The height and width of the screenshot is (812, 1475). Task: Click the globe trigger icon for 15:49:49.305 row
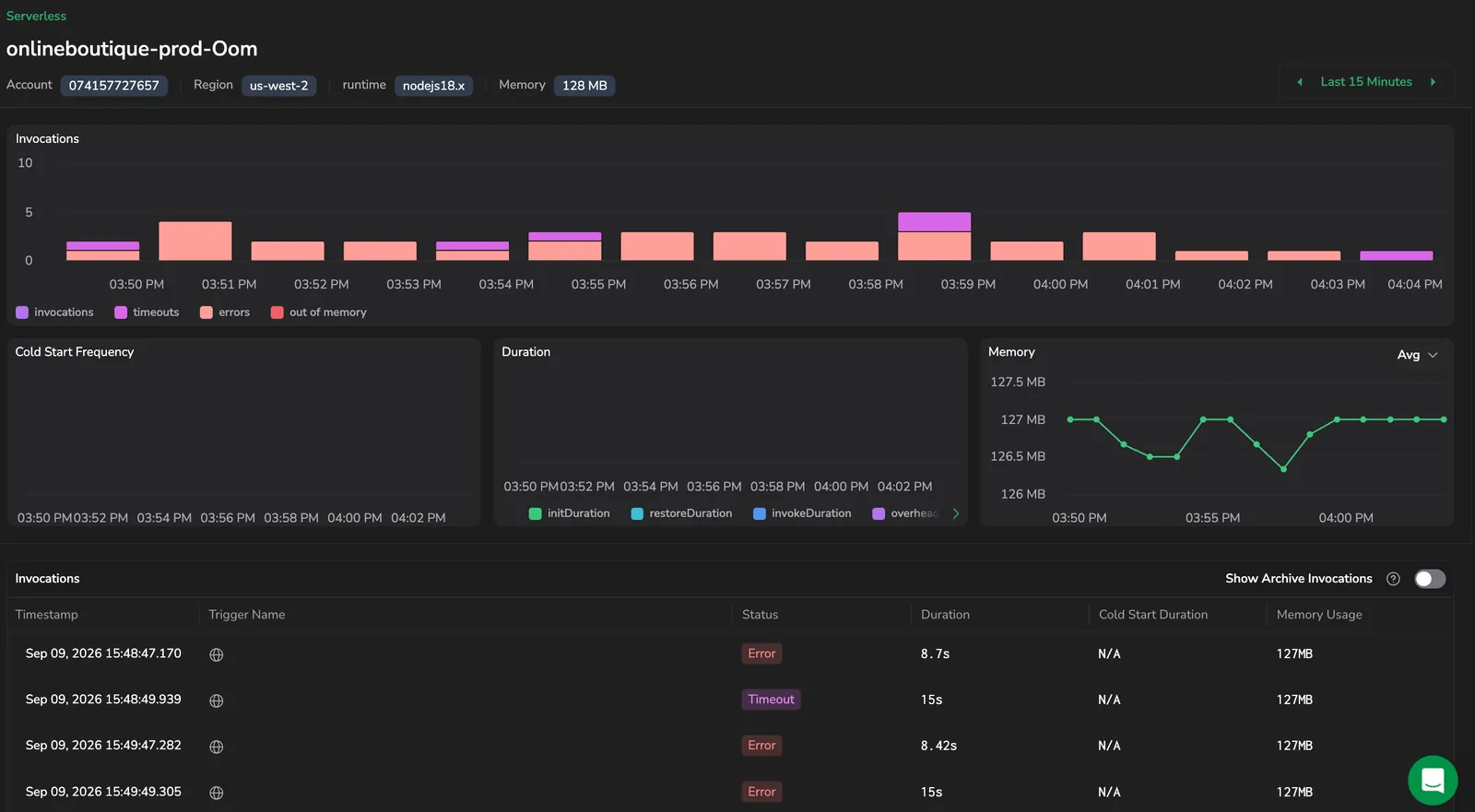coord(217,793)
